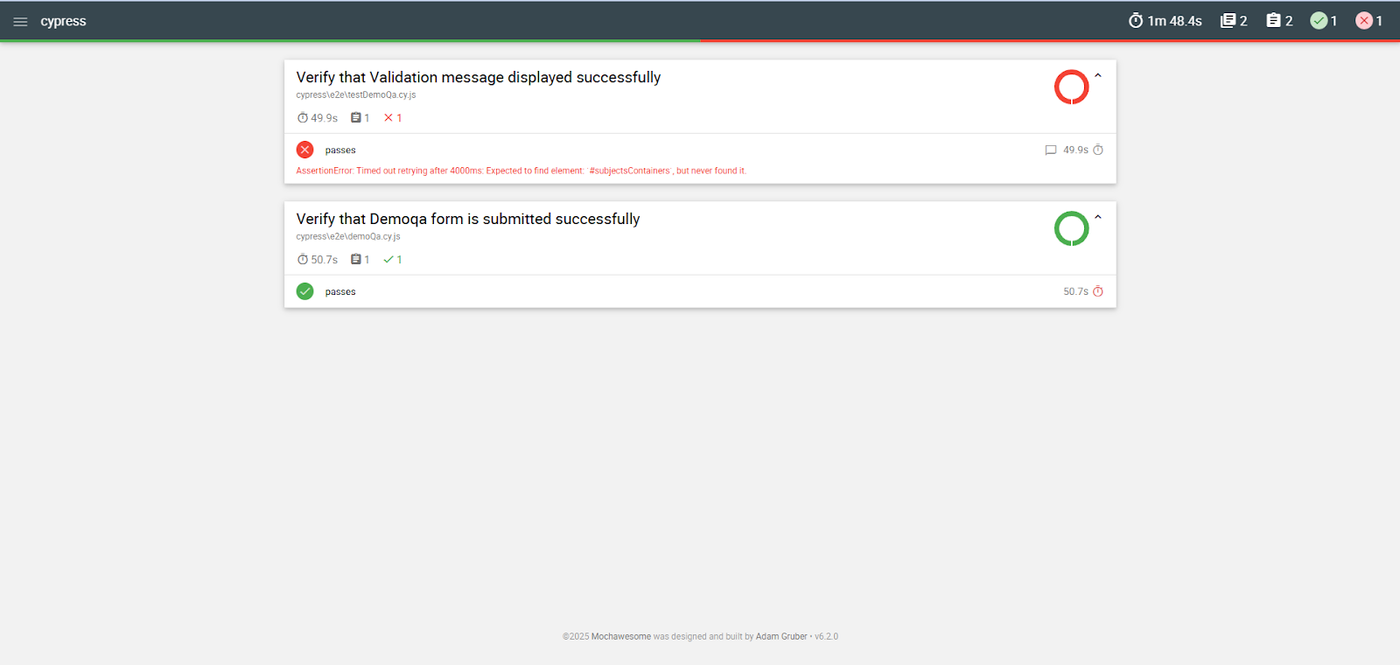Click the "Verify that Demoqa form is submitted successfully" title
The width and height of the screenshot is (1400, 665).
point(468,219)
